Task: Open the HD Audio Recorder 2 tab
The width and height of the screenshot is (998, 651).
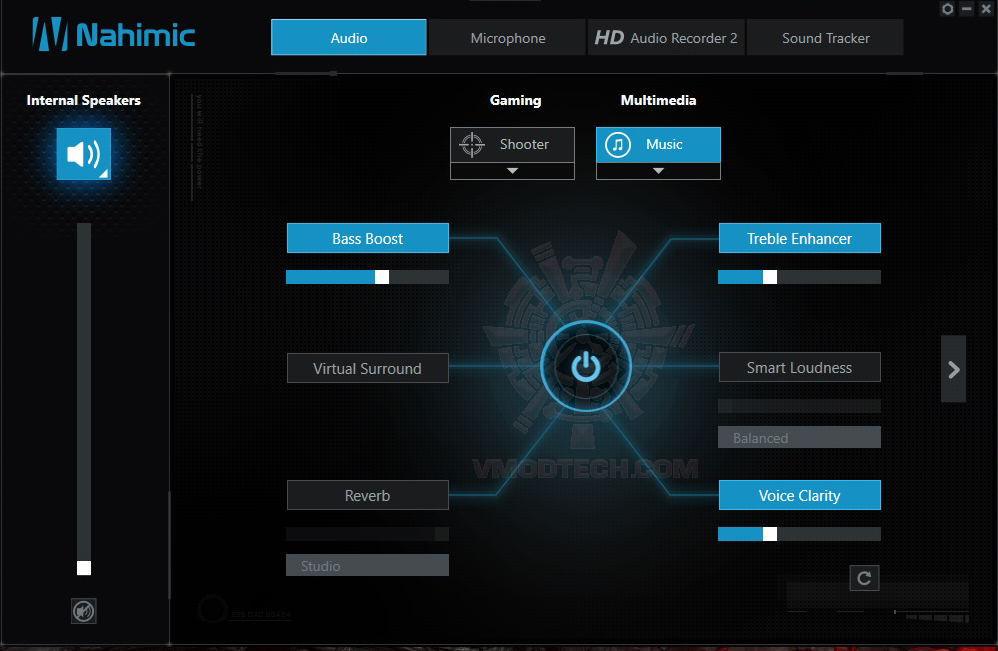Action: pyautogui.click(x=666, y=38)
